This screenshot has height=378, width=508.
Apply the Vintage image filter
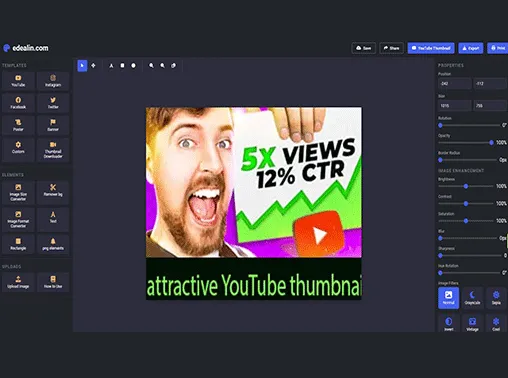(472, 324)
